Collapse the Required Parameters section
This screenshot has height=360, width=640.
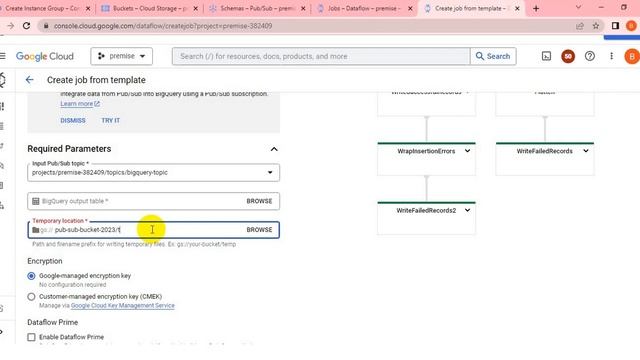click(274, 149)
